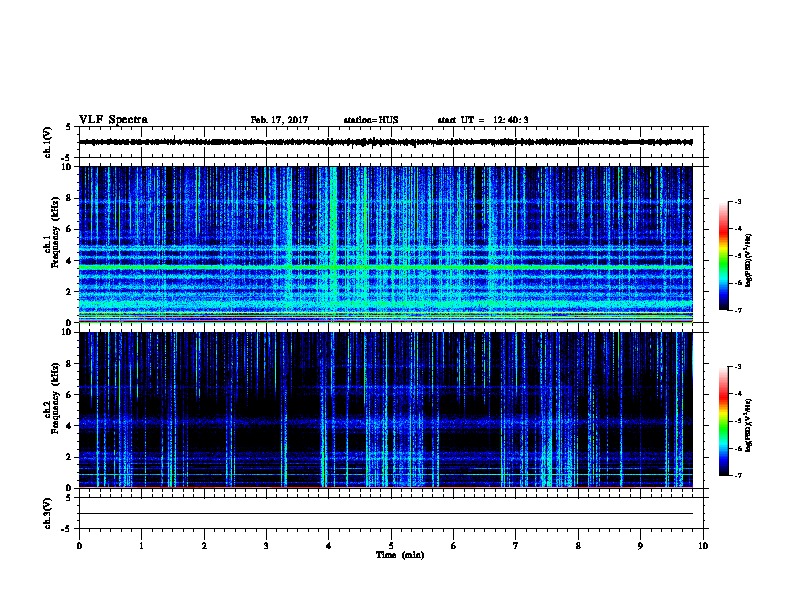
Task: Click the time axis tick label "9"
Action: pos(640,545)
